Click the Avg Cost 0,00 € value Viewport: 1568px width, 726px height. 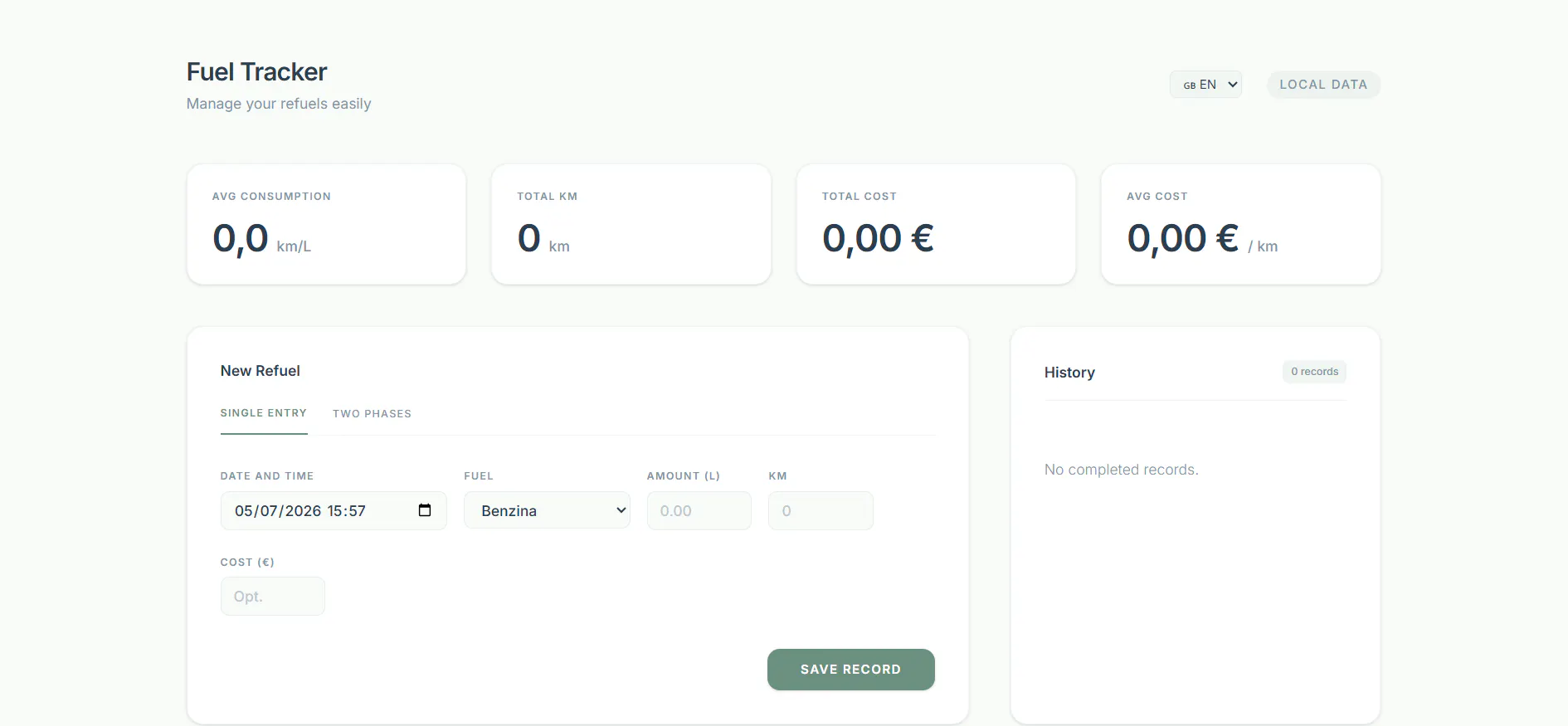(1183, 238)
